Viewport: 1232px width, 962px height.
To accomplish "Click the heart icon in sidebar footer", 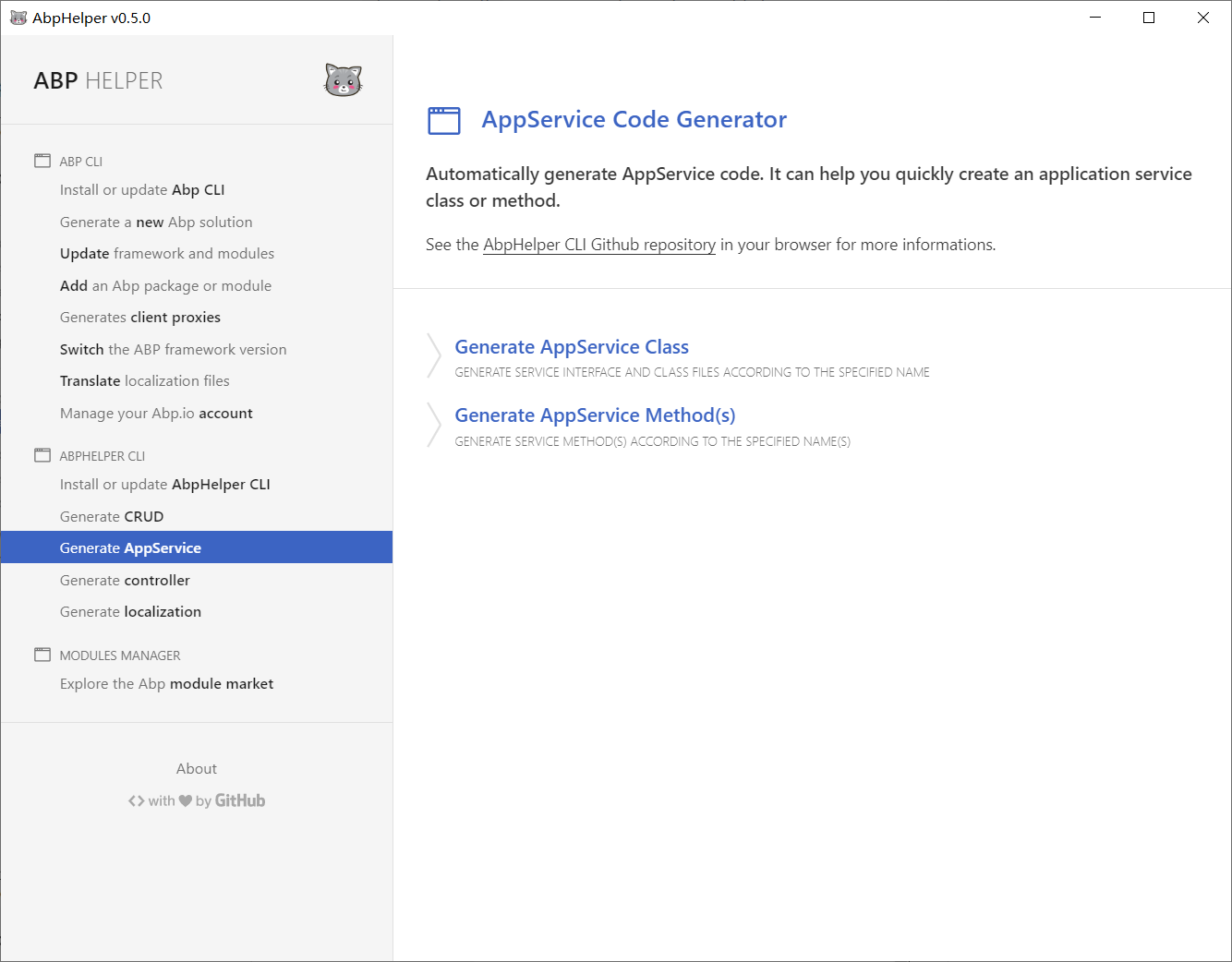I will (186, 800).
